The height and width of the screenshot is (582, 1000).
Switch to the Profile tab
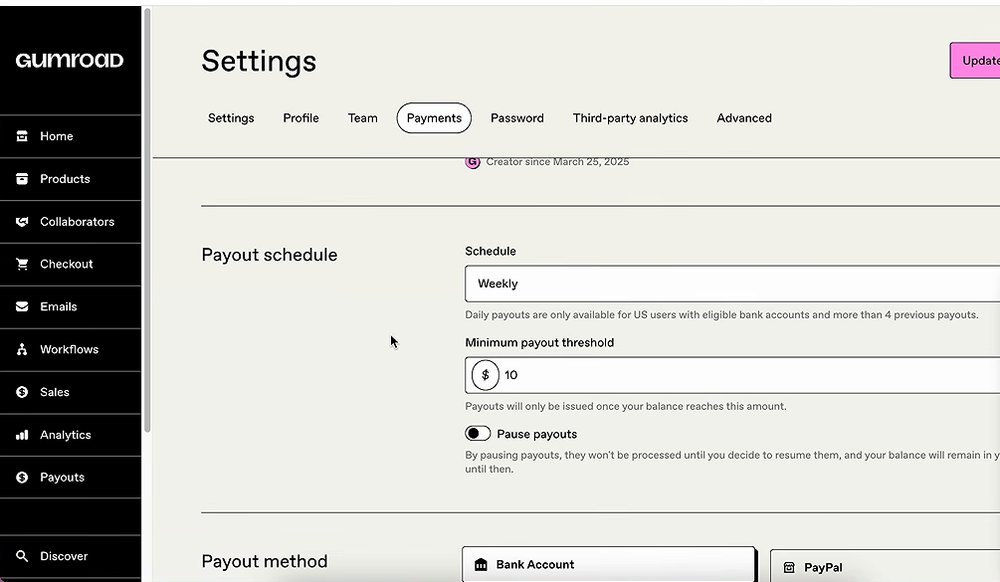pos(301,118)
